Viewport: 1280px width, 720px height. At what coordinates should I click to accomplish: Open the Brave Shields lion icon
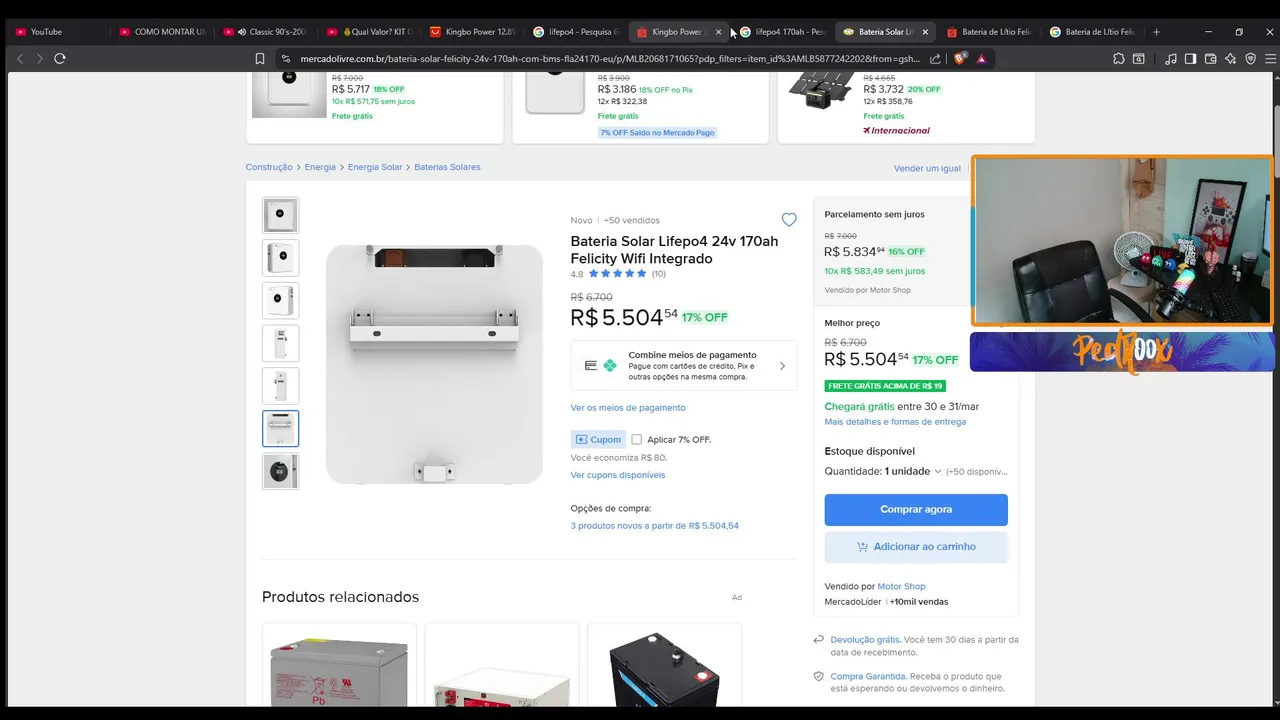(x=962, y=58)
